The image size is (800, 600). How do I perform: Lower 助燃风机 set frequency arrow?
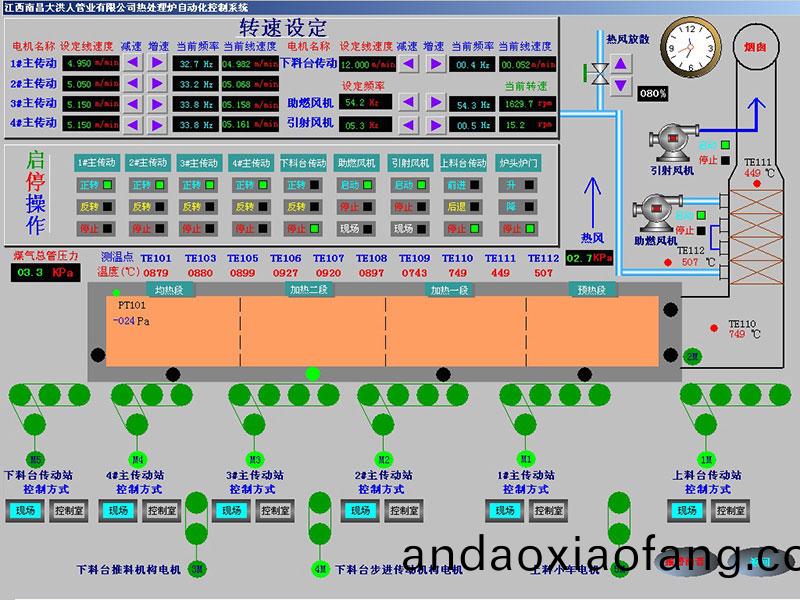[409, 103]
